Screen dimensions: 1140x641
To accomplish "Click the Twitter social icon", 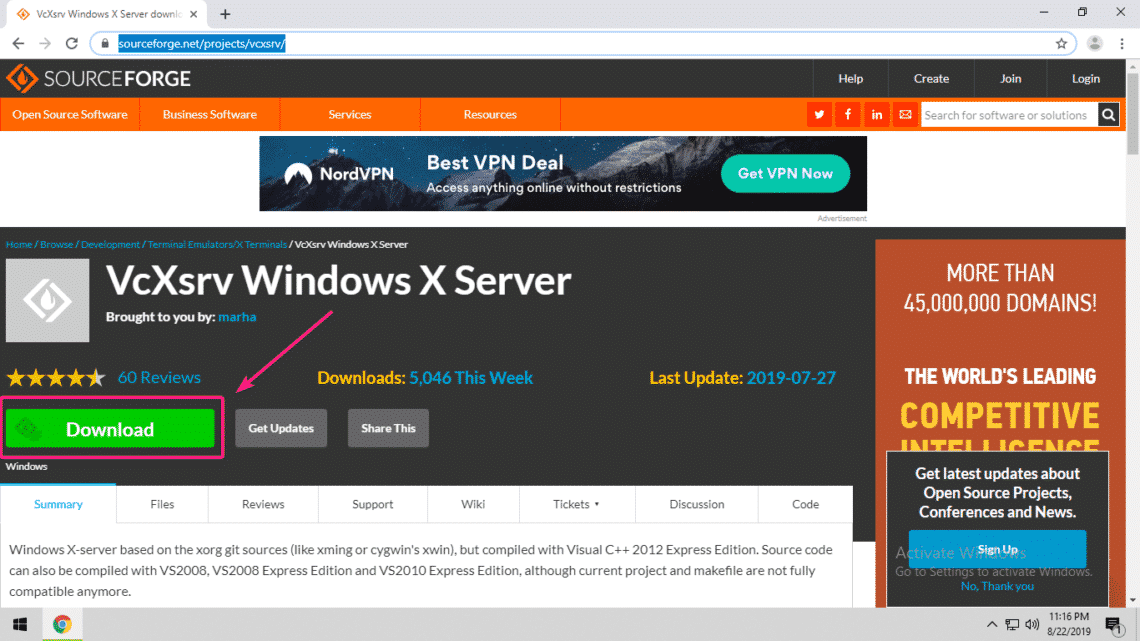I will [x=820, y=115].
